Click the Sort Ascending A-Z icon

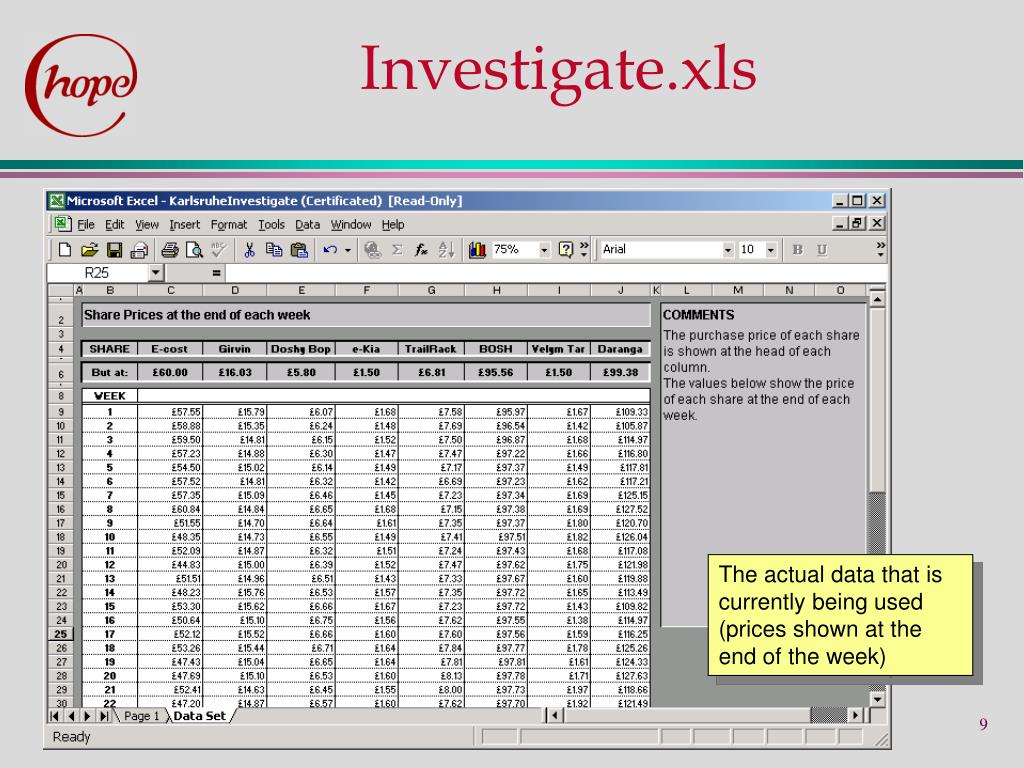tap(447, 249)
